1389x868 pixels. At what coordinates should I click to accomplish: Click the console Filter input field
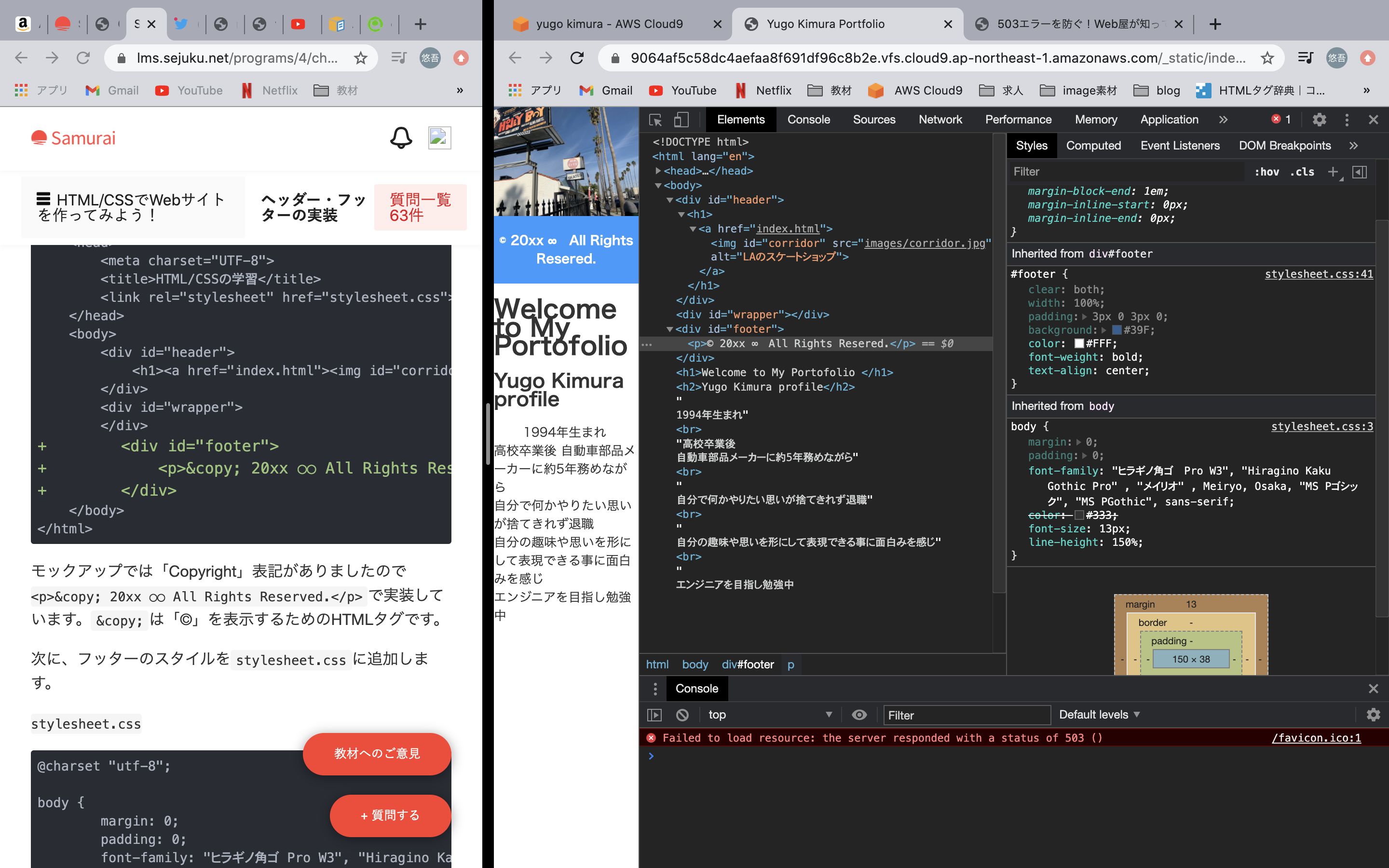point(967,715)
